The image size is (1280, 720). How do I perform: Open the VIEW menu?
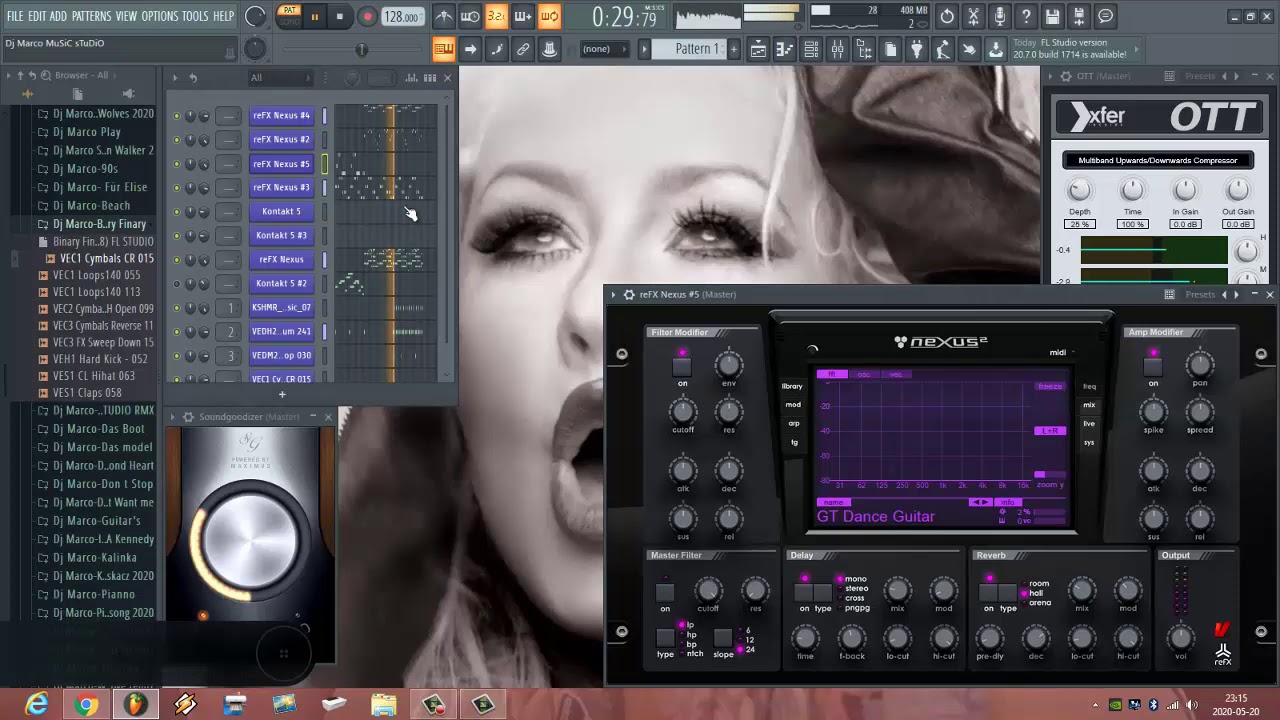pos(126,16)
